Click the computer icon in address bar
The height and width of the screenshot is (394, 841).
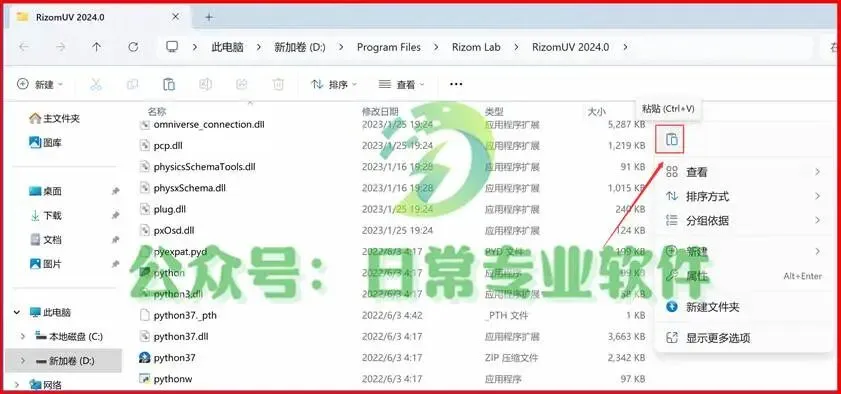click(x=172, y=47)
